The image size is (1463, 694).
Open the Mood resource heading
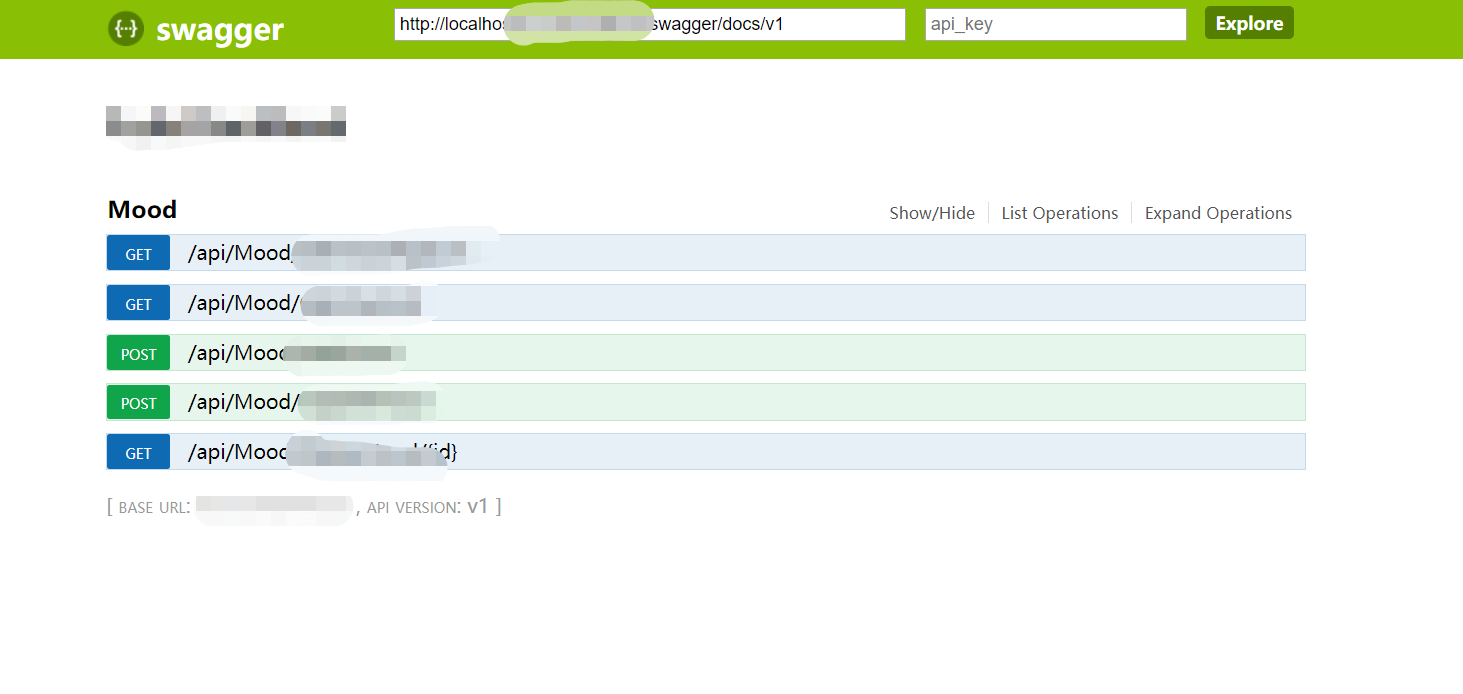142,210
